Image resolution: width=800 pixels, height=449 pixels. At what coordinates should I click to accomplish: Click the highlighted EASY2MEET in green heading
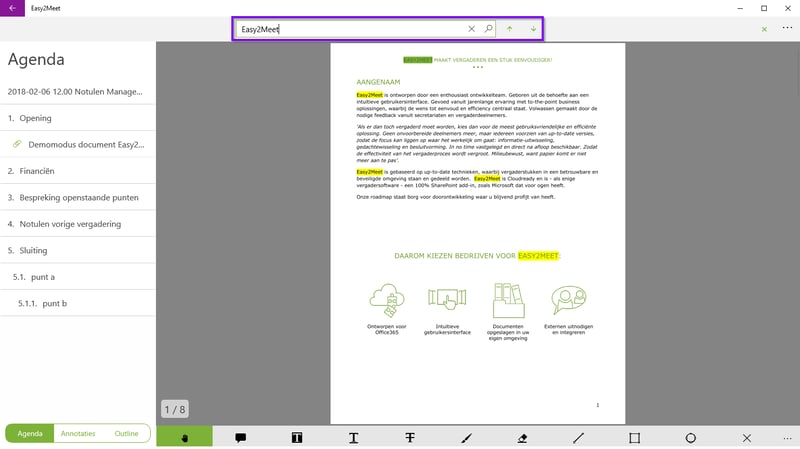click(x=538, y=256)
